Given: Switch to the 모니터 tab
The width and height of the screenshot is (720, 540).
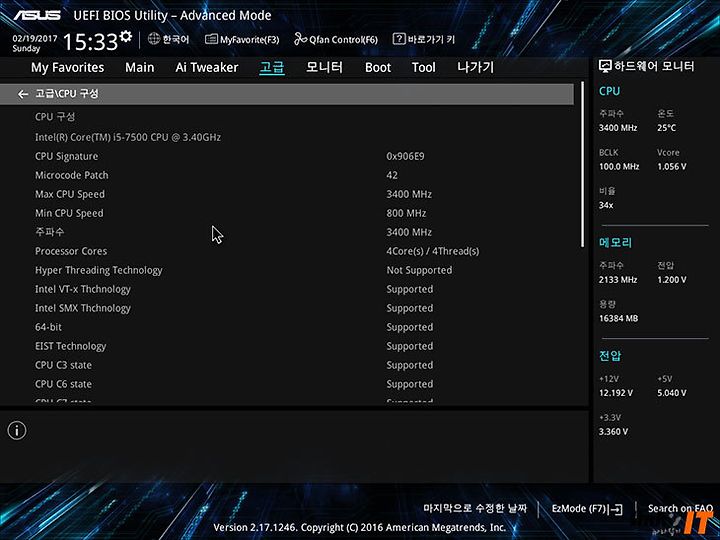Looking at the screenshot, I should 324,68.
